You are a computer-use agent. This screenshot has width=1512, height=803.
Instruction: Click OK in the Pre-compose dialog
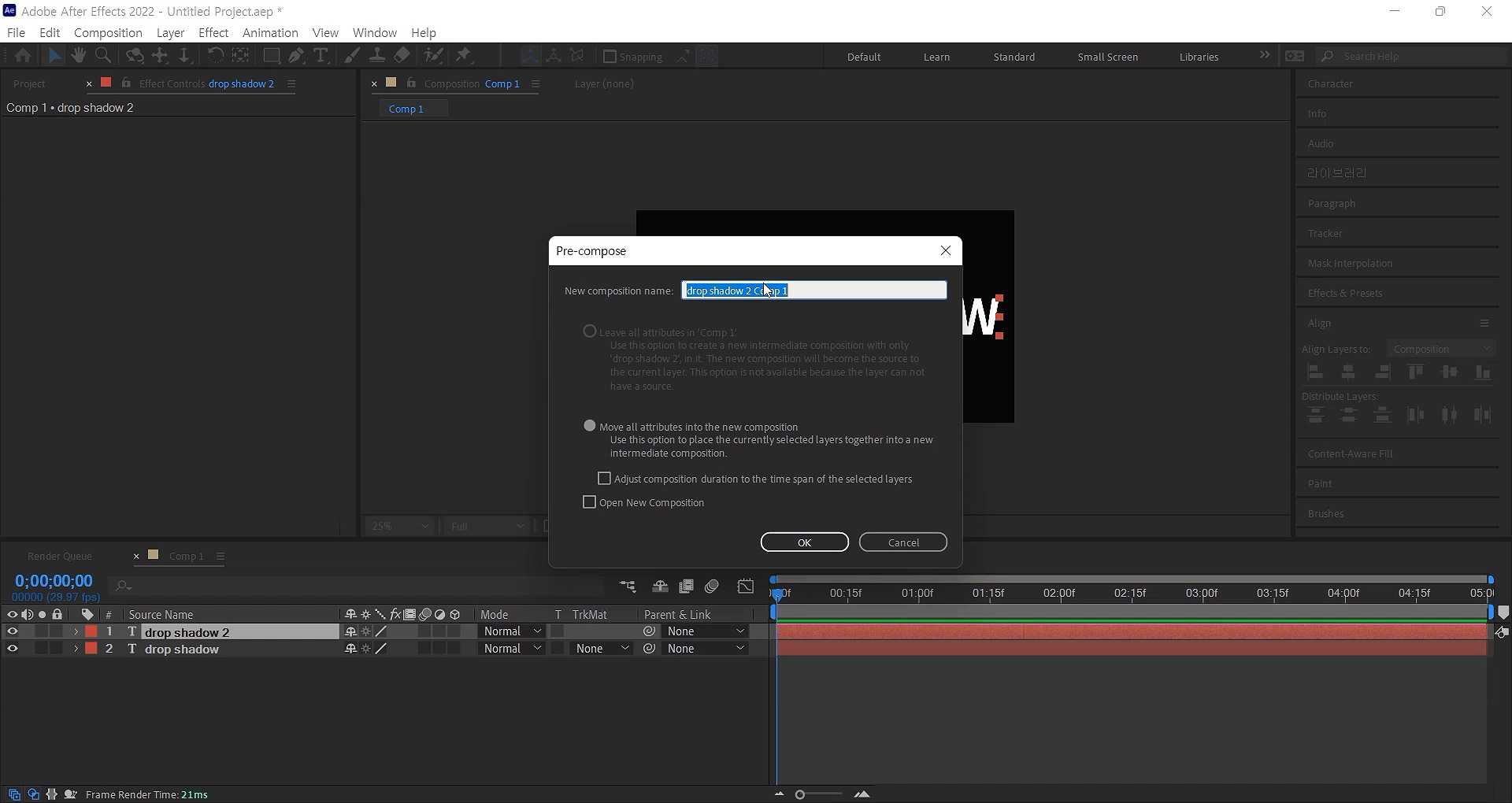pos(804,542)
